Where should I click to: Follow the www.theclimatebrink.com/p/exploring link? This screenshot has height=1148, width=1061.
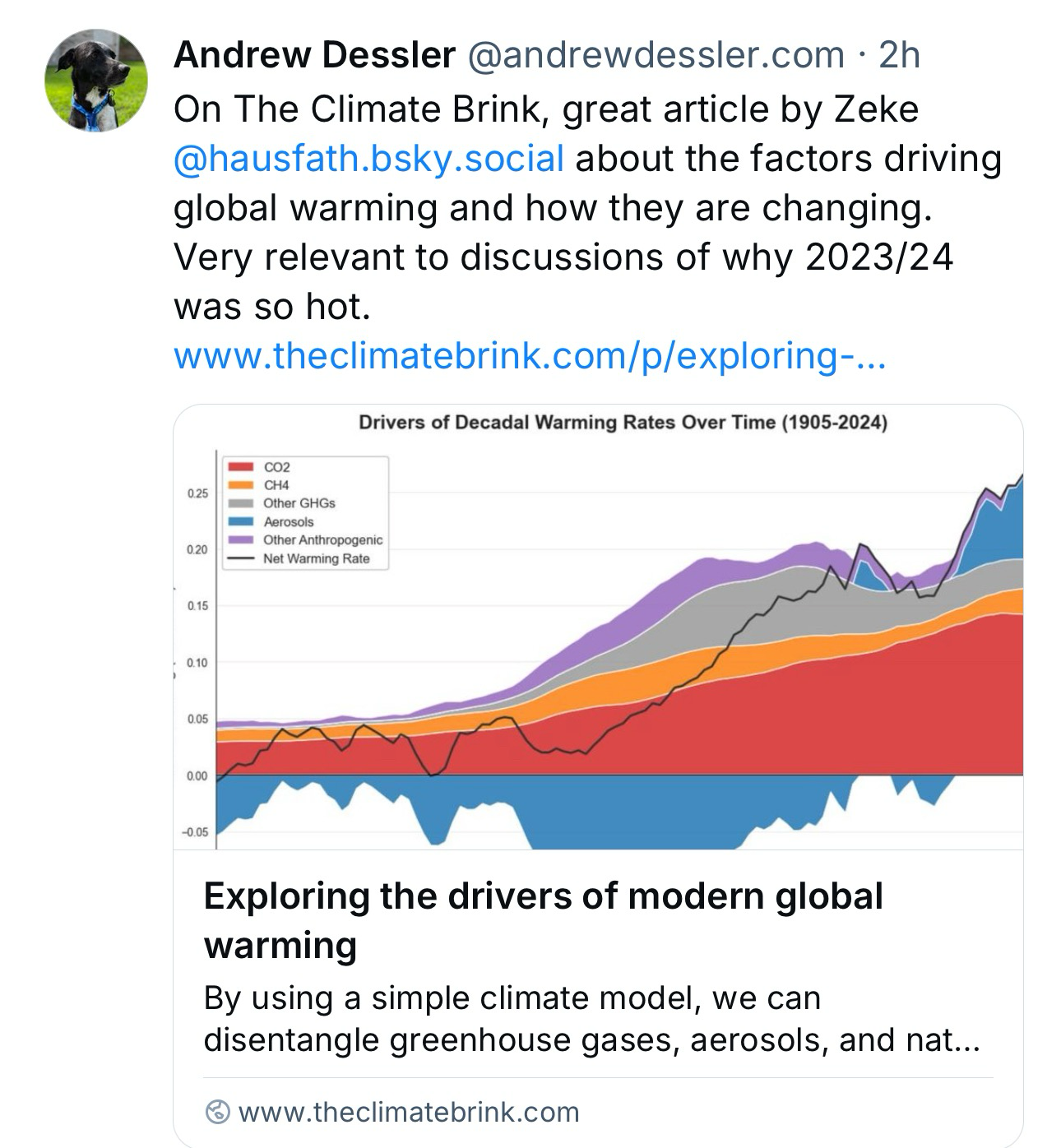tap(530, 356)
